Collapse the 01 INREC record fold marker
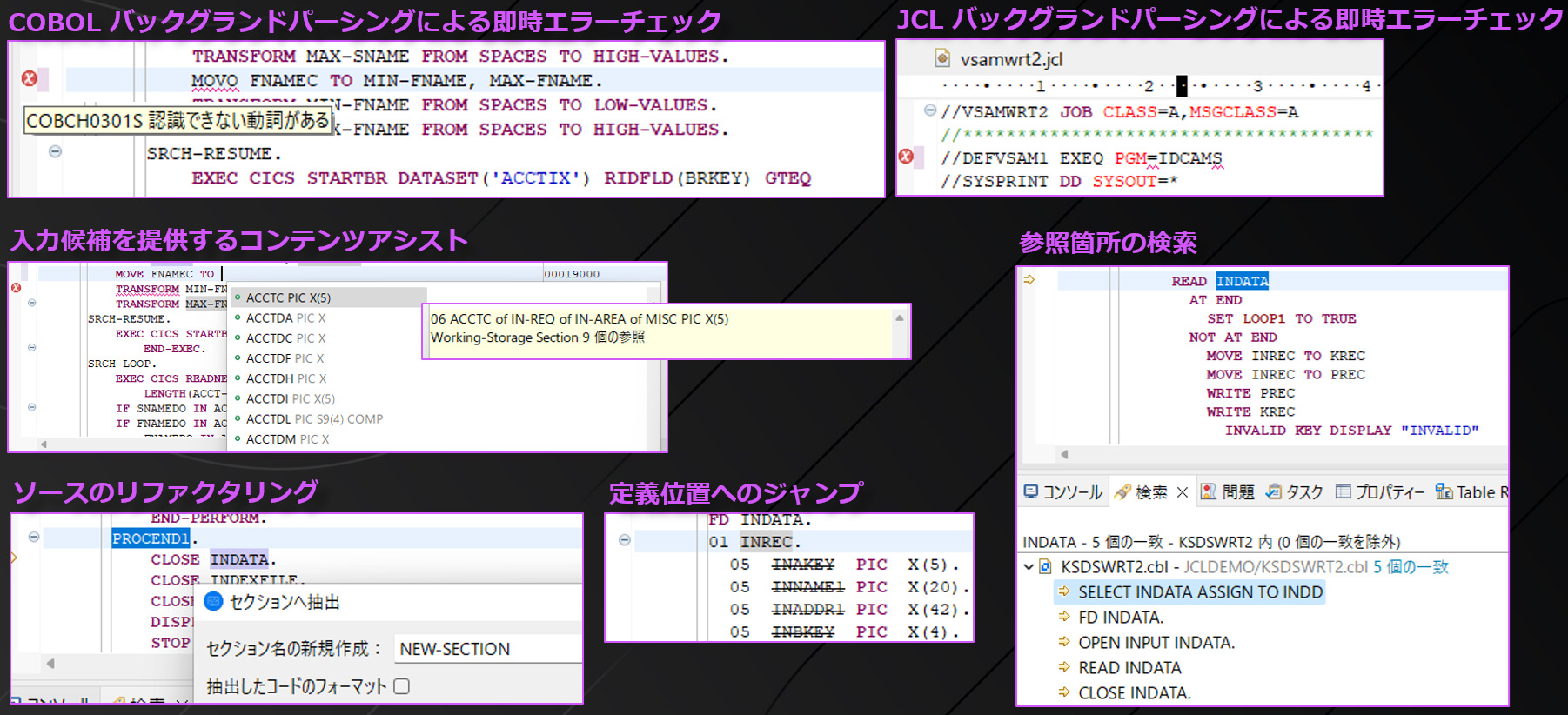The height and width of the screenshot is (715, 1568). pos(624,540)
